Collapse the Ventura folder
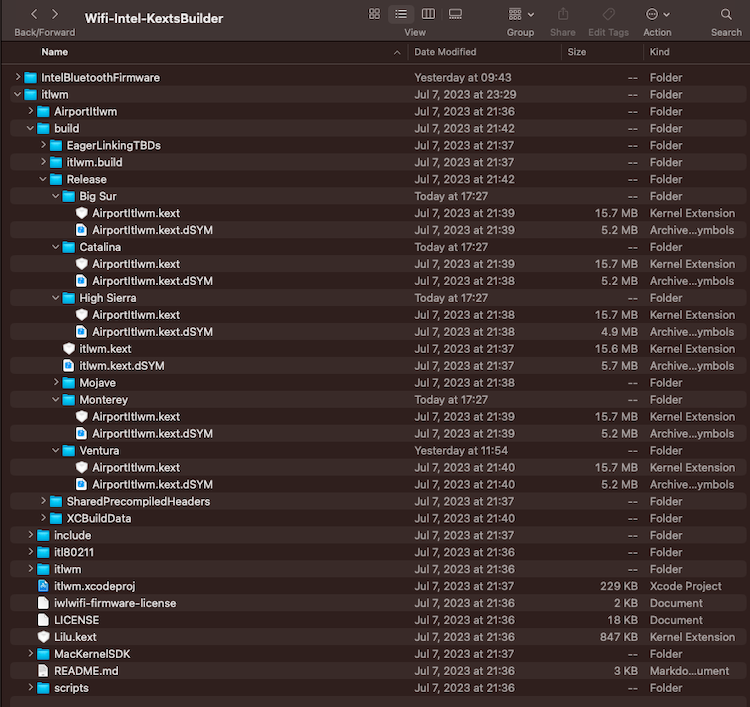This screenshot has width=750, height=707. [55, 450]
